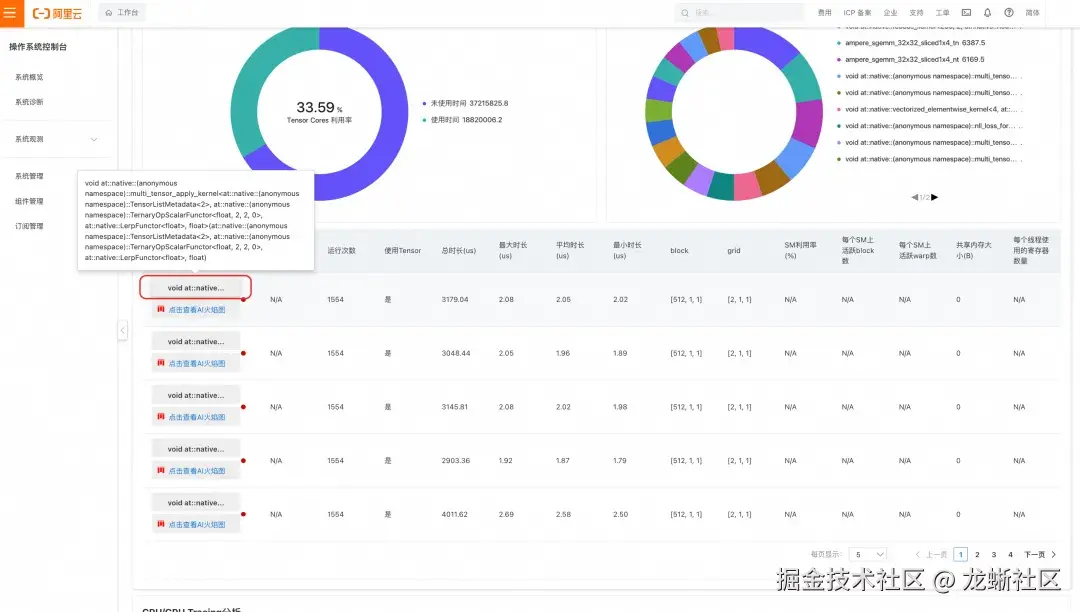Go to previous legend page arrow
Screen dimensions: 1080x612
click(x=915, y=197)
